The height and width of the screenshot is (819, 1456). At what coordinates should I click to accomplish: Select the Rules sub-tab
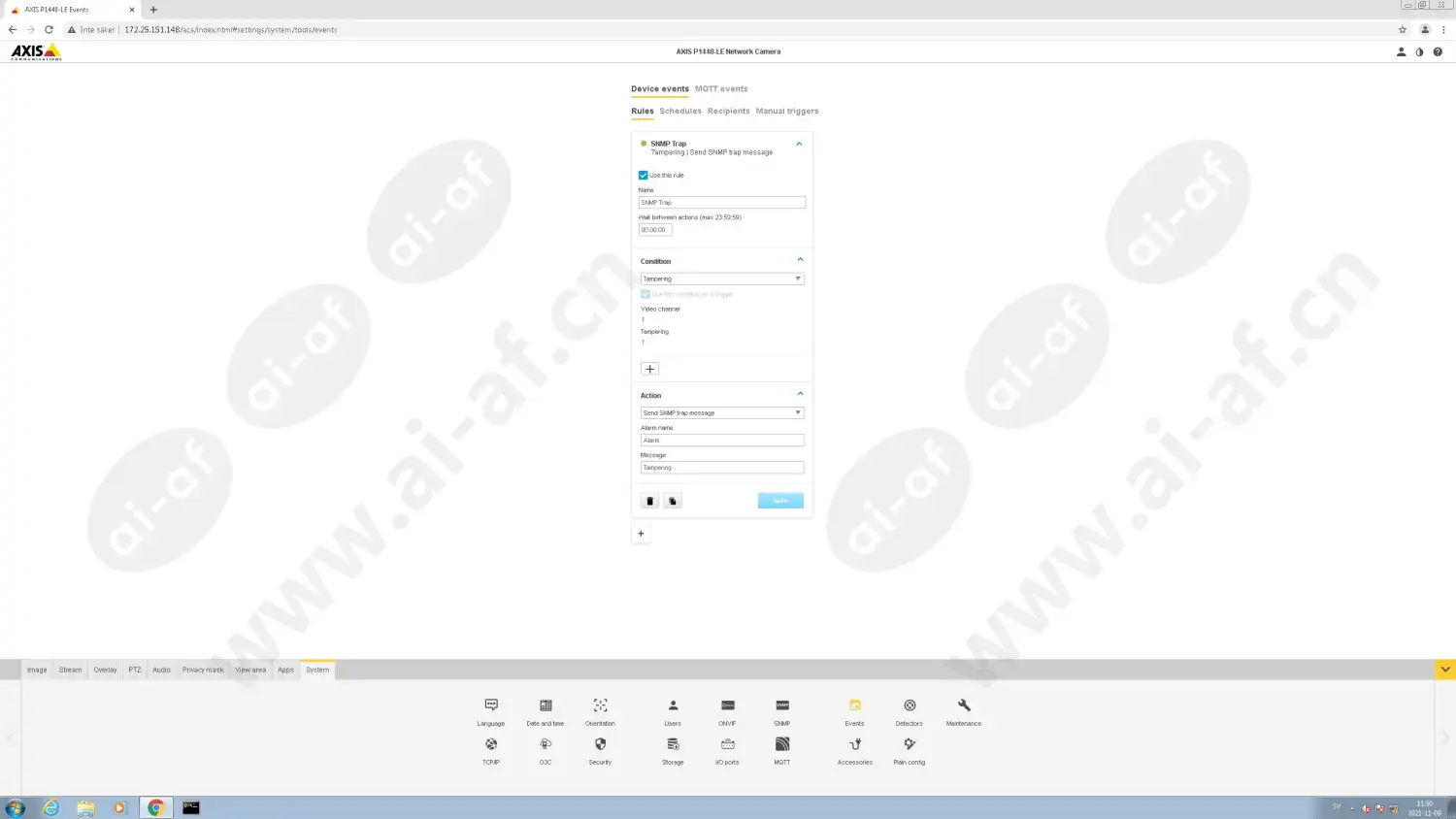point(643,112)
